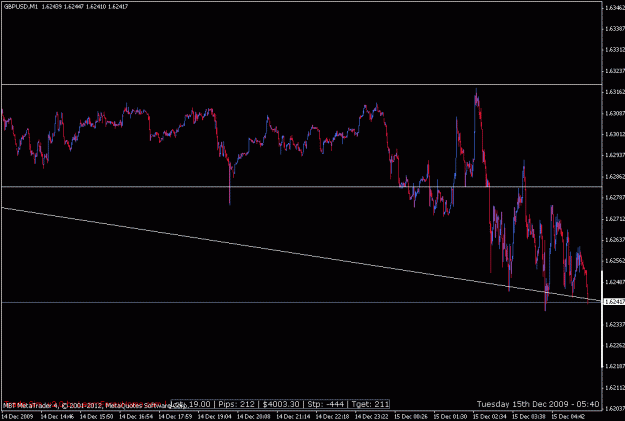Click the 15 Dec 00:26 time label
This screenshot has height=421, width=625.
411,417
